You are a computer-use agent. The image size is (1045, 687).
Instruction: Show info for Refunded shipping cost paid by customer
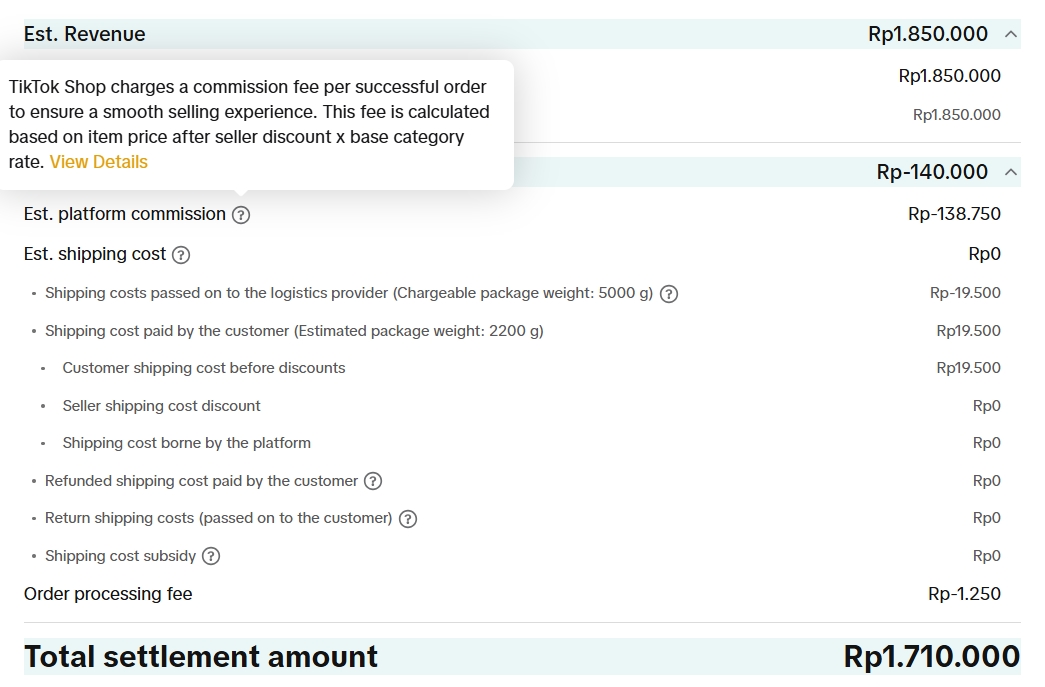pyautogui.click(x=373, y=481)
